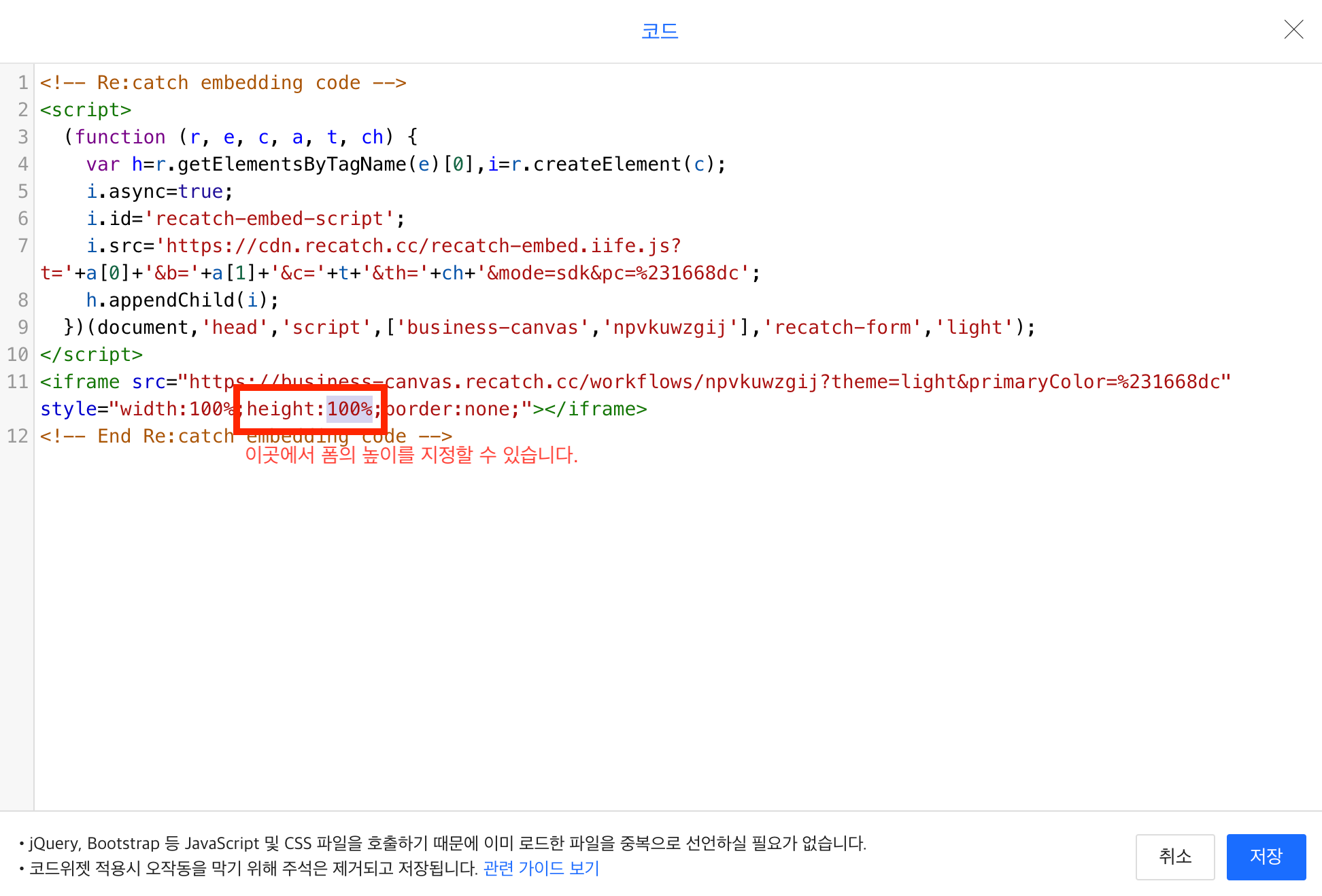
Task: Click End Re:catch comment line 12
Action: [136, 436]
